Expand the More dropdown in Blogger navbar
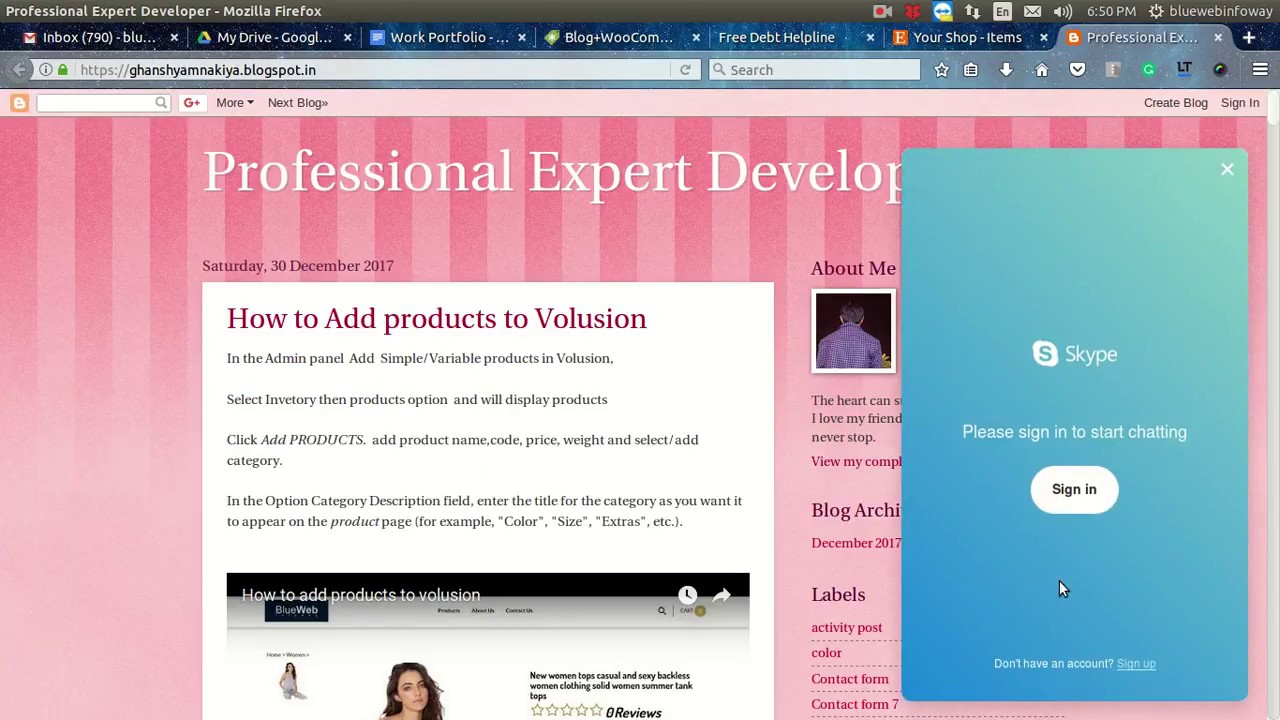Viewport: 1280px width, 720px height. click(x=234, y=102)
